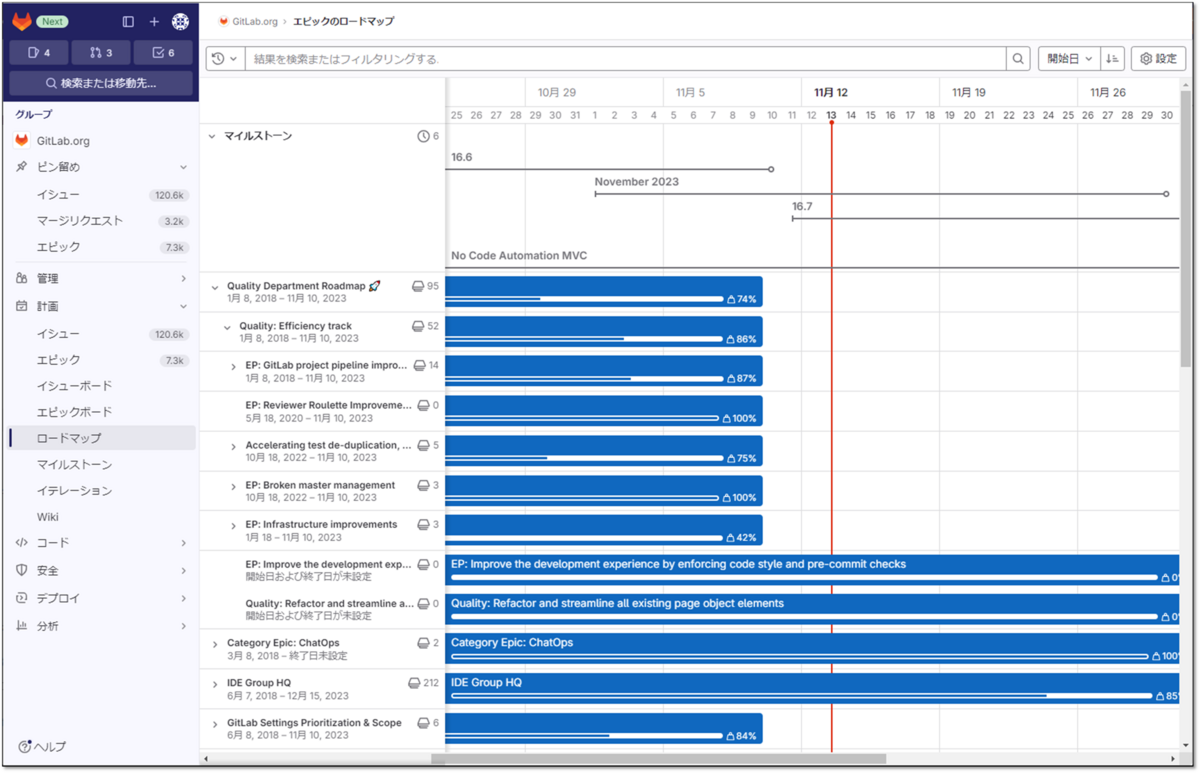Screen dimensions: 1200x773
Task: Open ヘルプ at sidebar bottom
Action: (42, 747)
